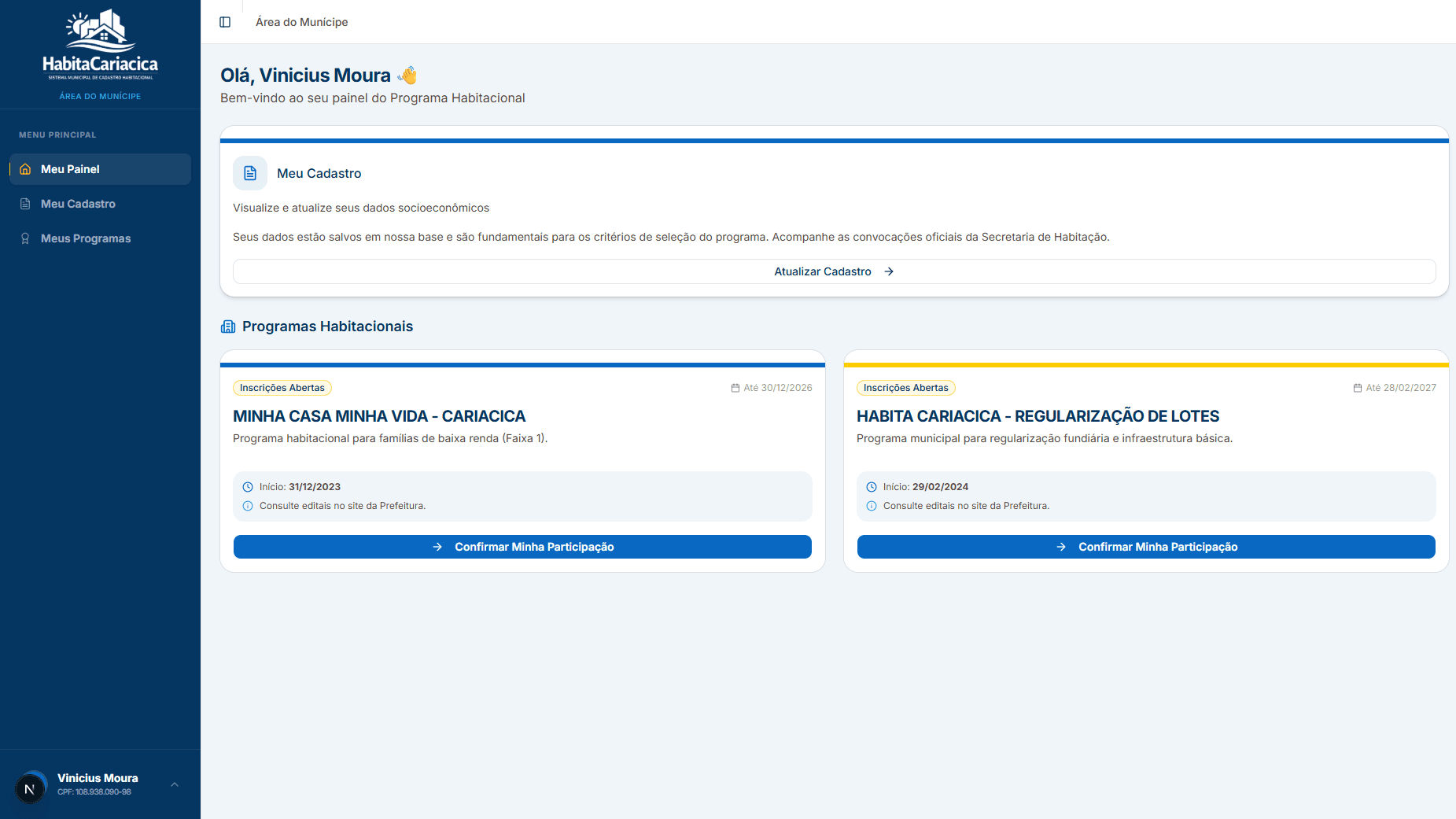Click Área do Munícipe breadcrumb in header

(302, 22)
